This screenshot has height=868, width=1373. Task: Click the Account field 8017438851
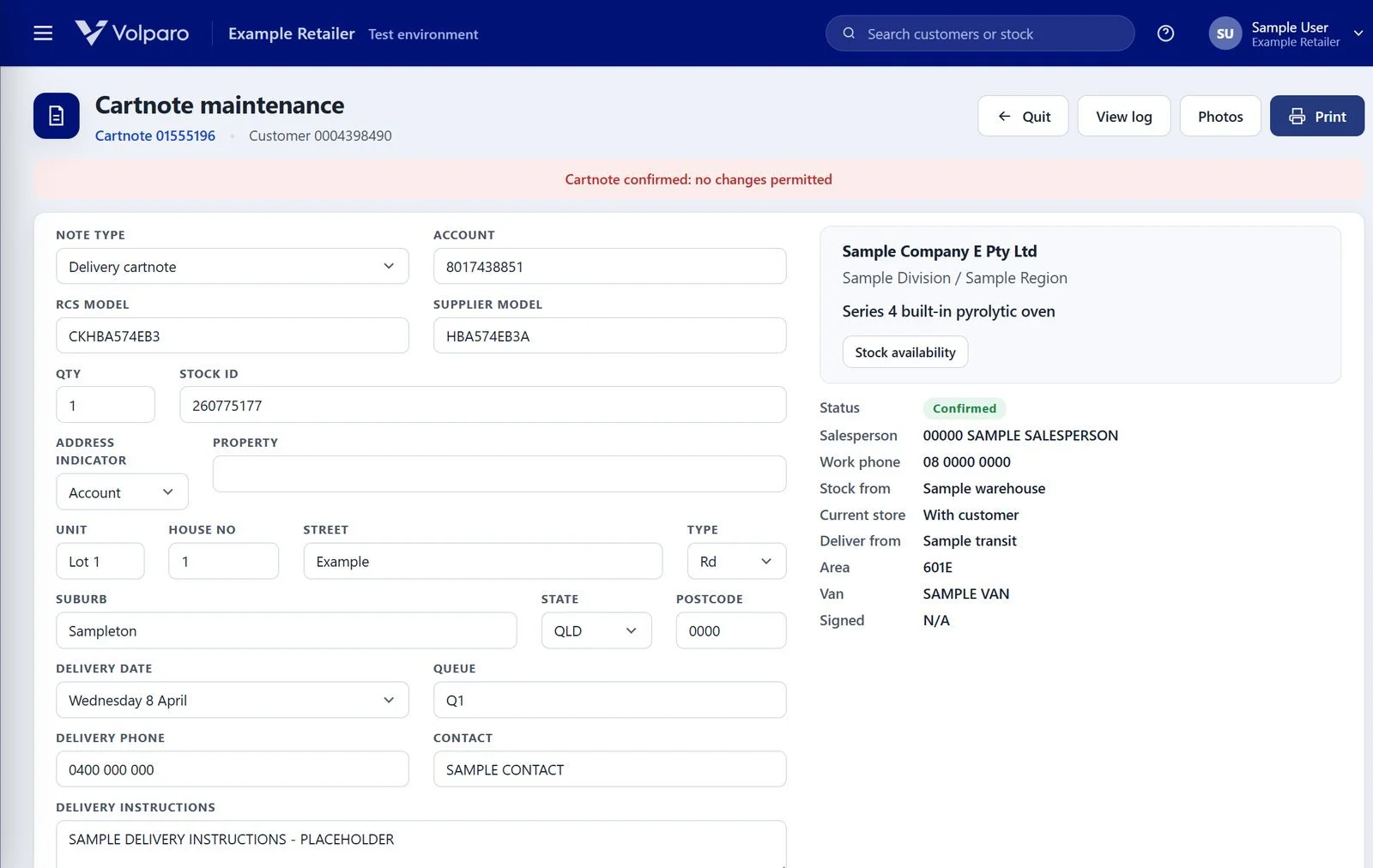[x=610, y=266]
